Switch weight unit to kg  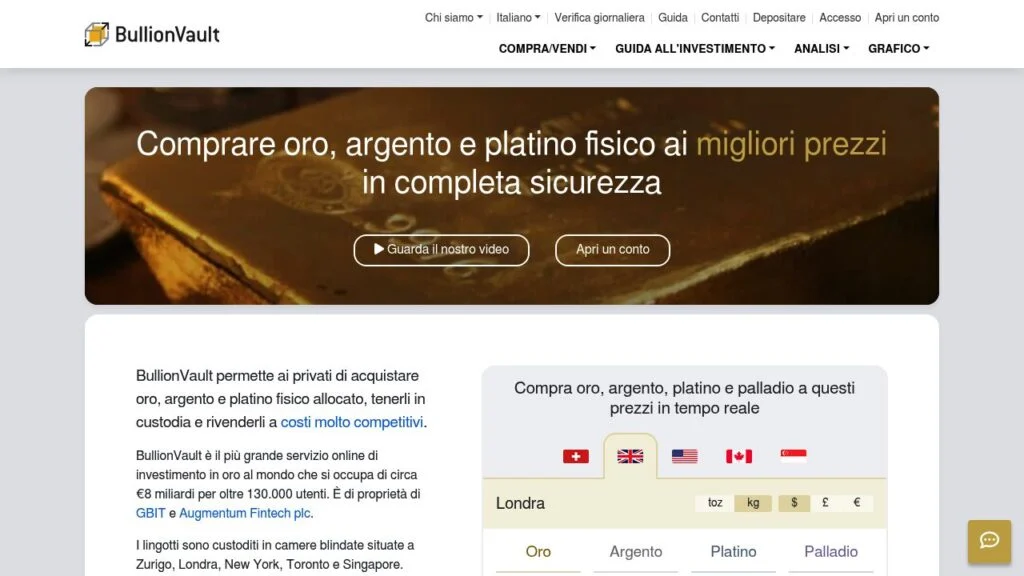click(753, 503)
